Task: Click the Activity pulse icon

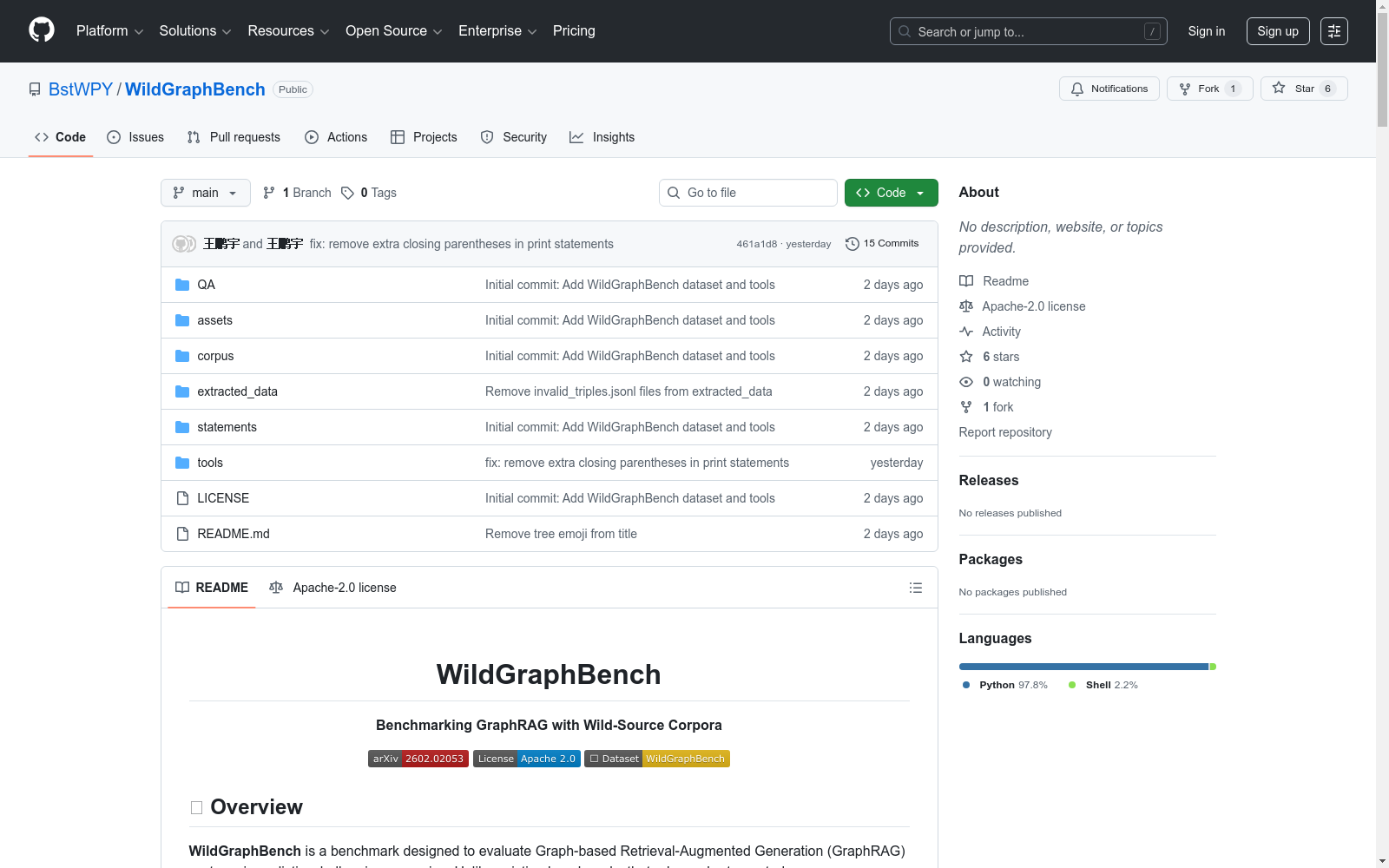Action: coord(966,332)
